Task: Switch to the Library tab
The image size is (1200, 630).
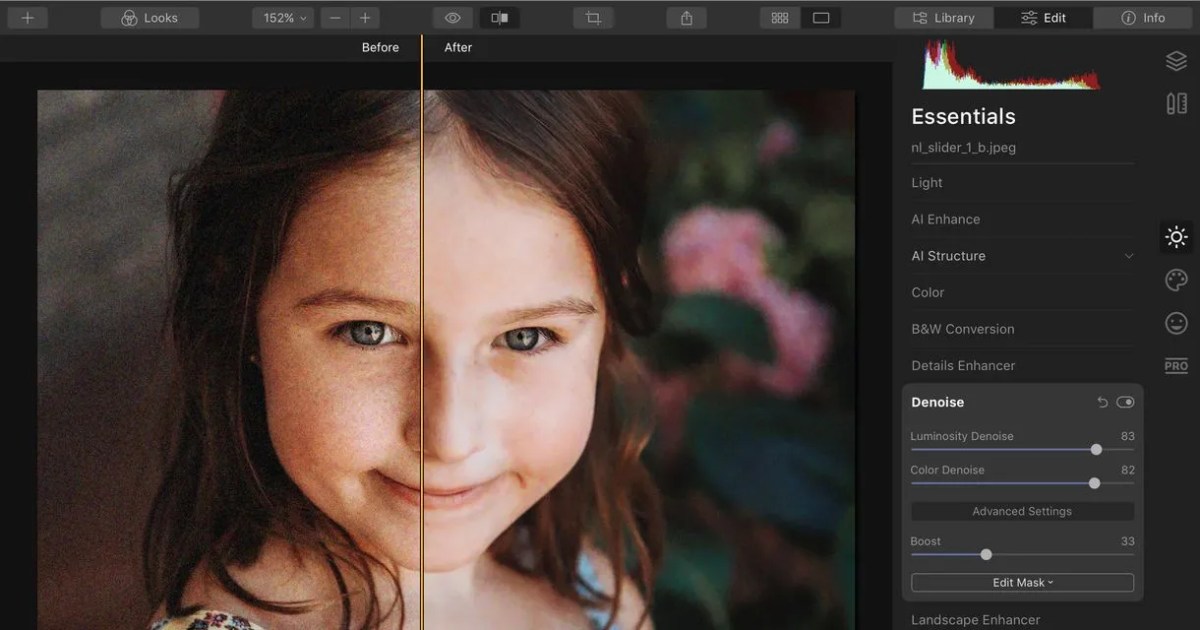Action: click(942, 17)
